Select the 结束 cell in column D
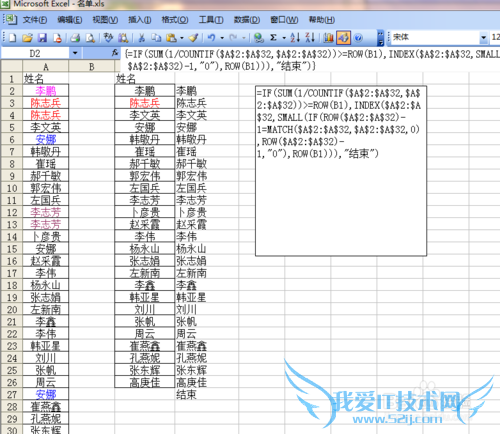 click(207, 395)
